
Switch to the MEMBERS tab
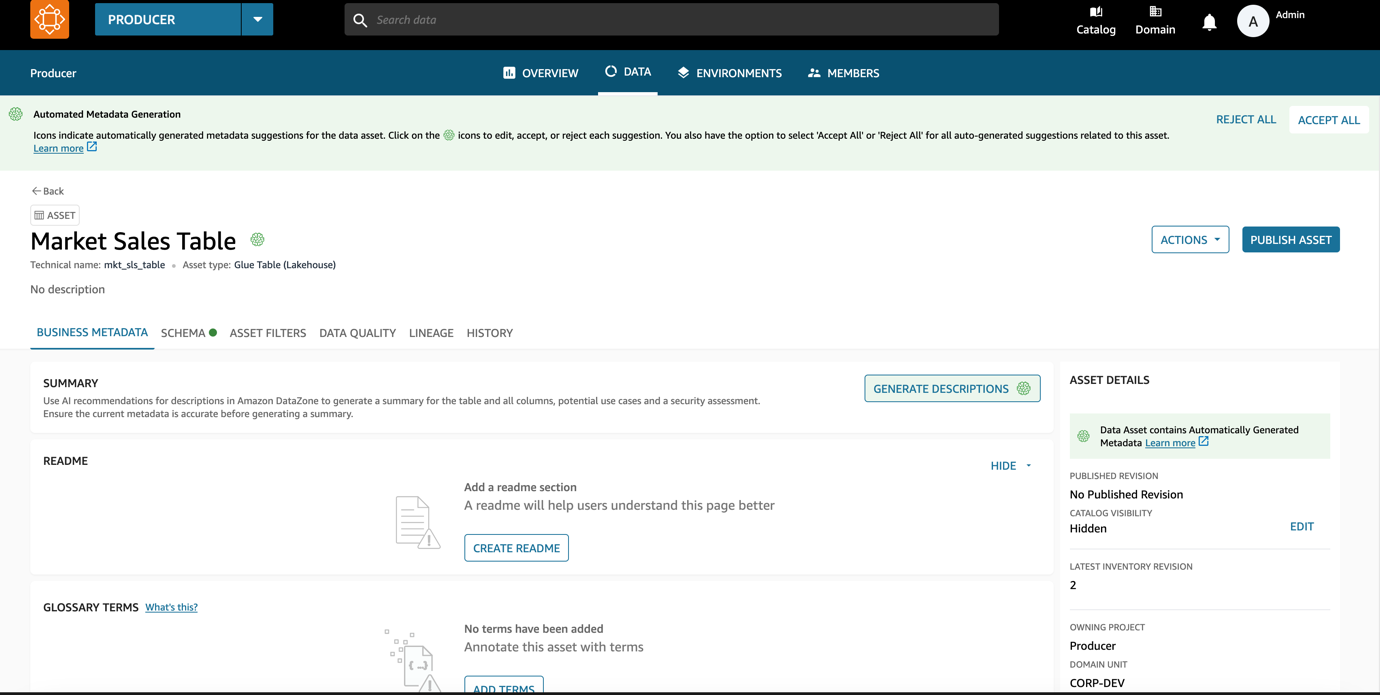pyautogui.click(x=844, y=73)
